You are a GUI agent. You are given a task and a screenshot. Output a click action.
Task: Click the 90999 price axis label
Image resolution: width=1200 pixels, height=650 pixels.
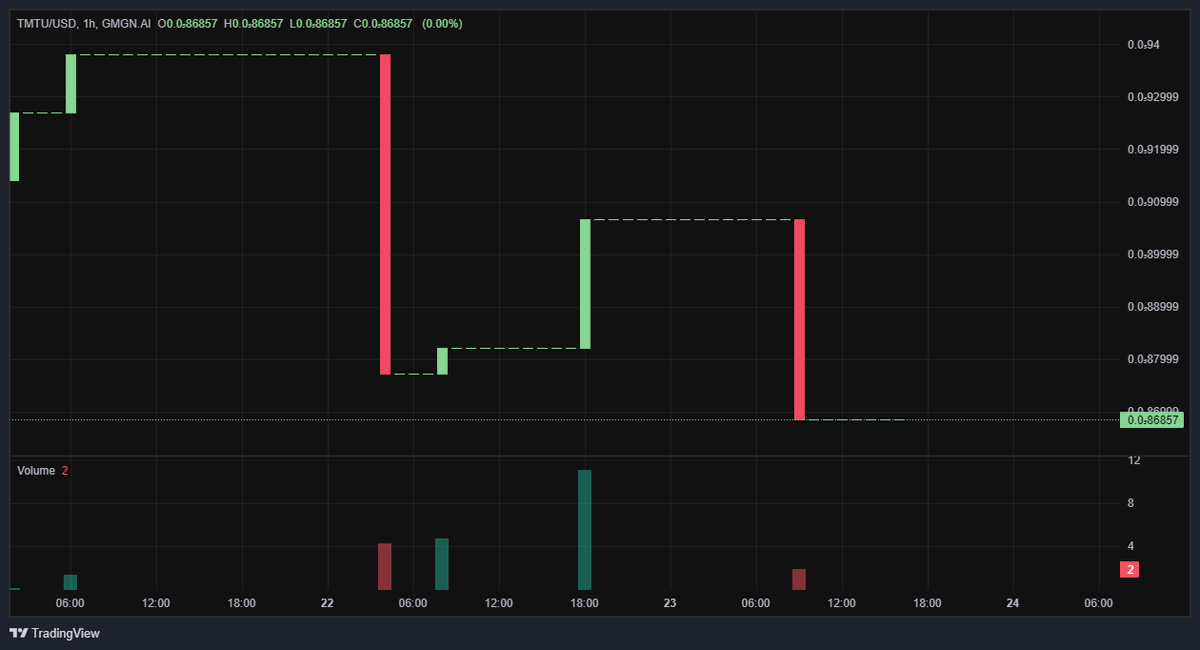(x=1153, y=202)
